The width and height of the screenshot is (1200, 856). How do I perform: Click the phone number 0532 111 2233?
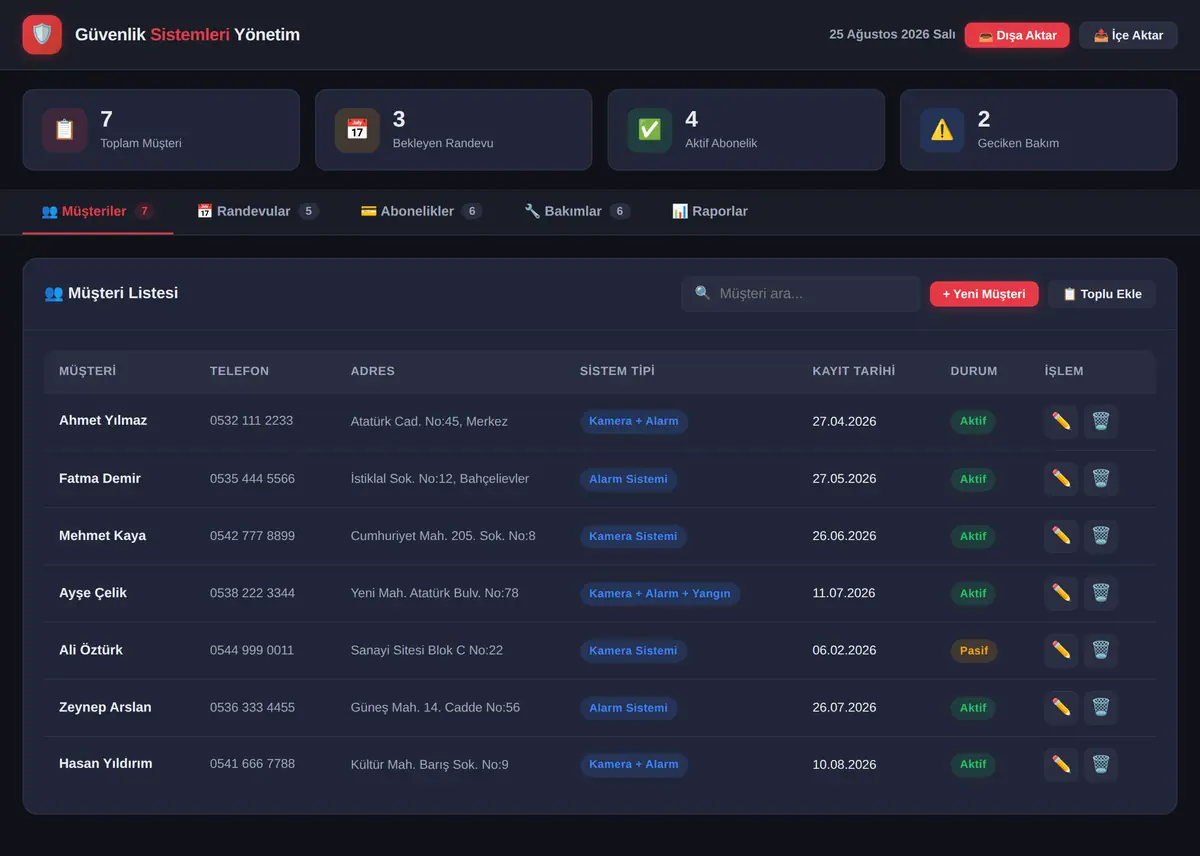tap(251, 421)
